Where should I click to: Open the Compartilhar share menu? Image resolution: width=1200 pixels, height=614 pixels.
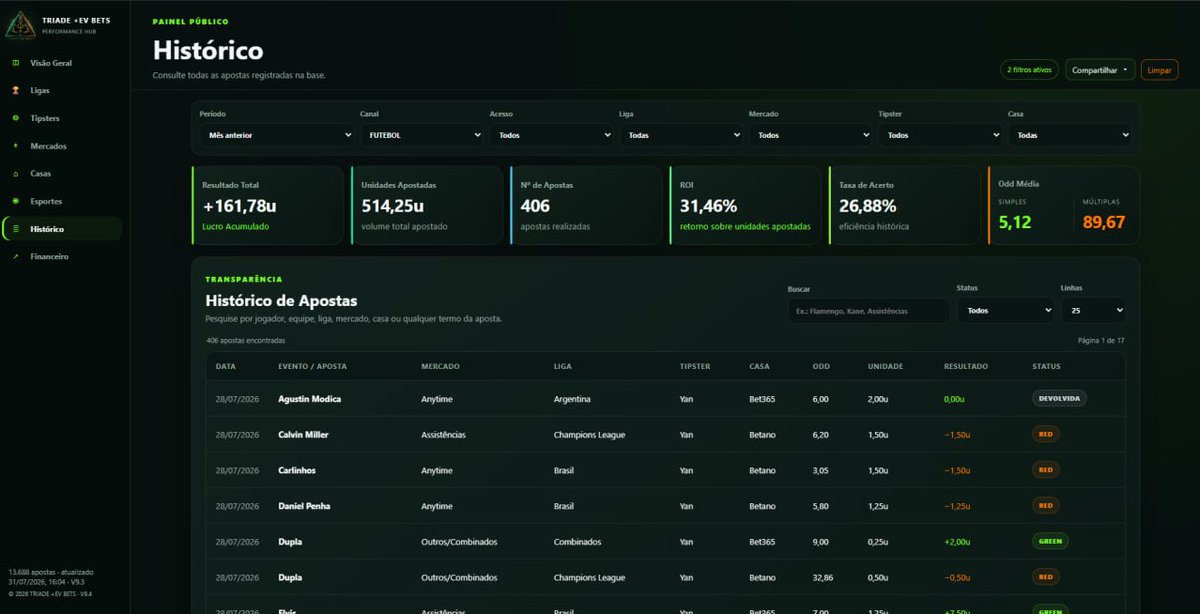[1100, 70]
